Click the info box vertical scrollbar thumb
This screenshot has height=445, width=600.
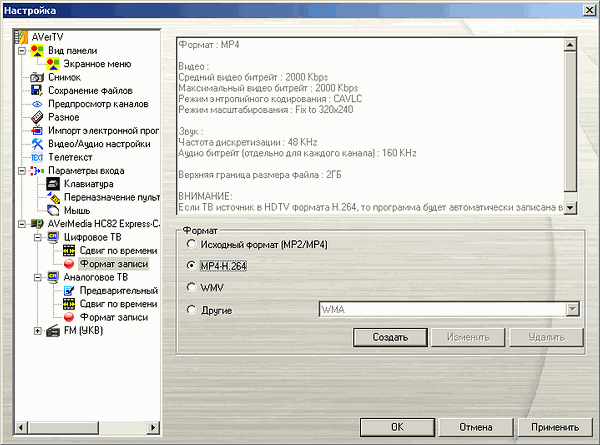click(570, 122)
